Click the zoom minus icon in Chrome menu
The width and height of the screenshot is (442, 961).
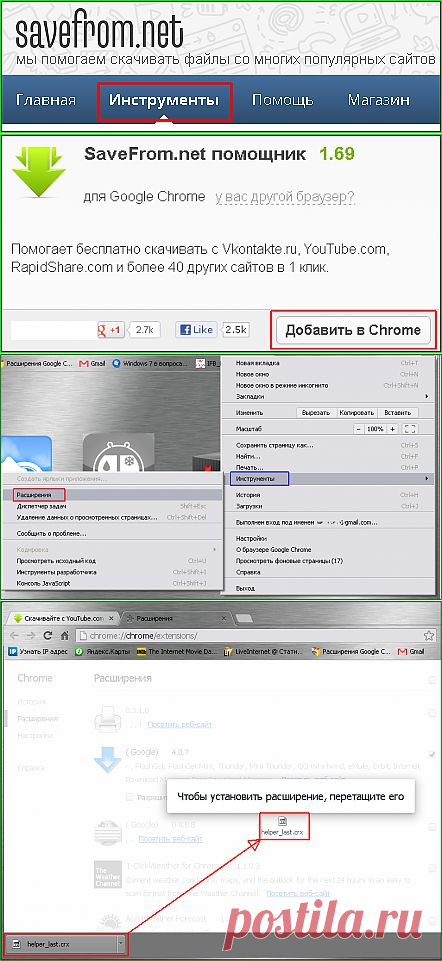coord(358,428)
